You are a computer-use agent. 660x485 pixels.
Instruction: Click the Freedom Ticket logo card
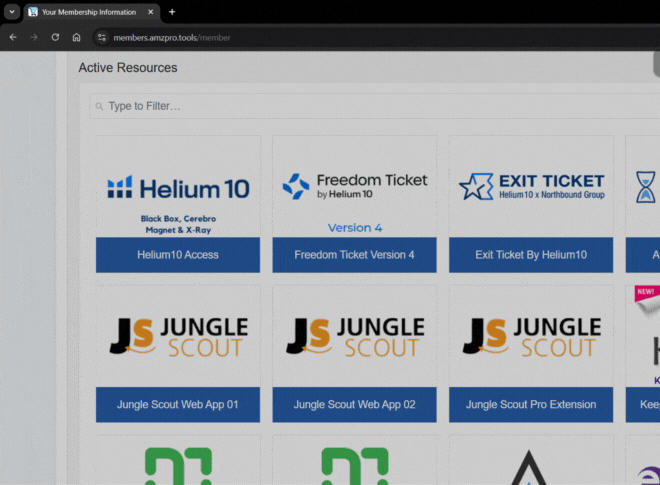[355, 186]
